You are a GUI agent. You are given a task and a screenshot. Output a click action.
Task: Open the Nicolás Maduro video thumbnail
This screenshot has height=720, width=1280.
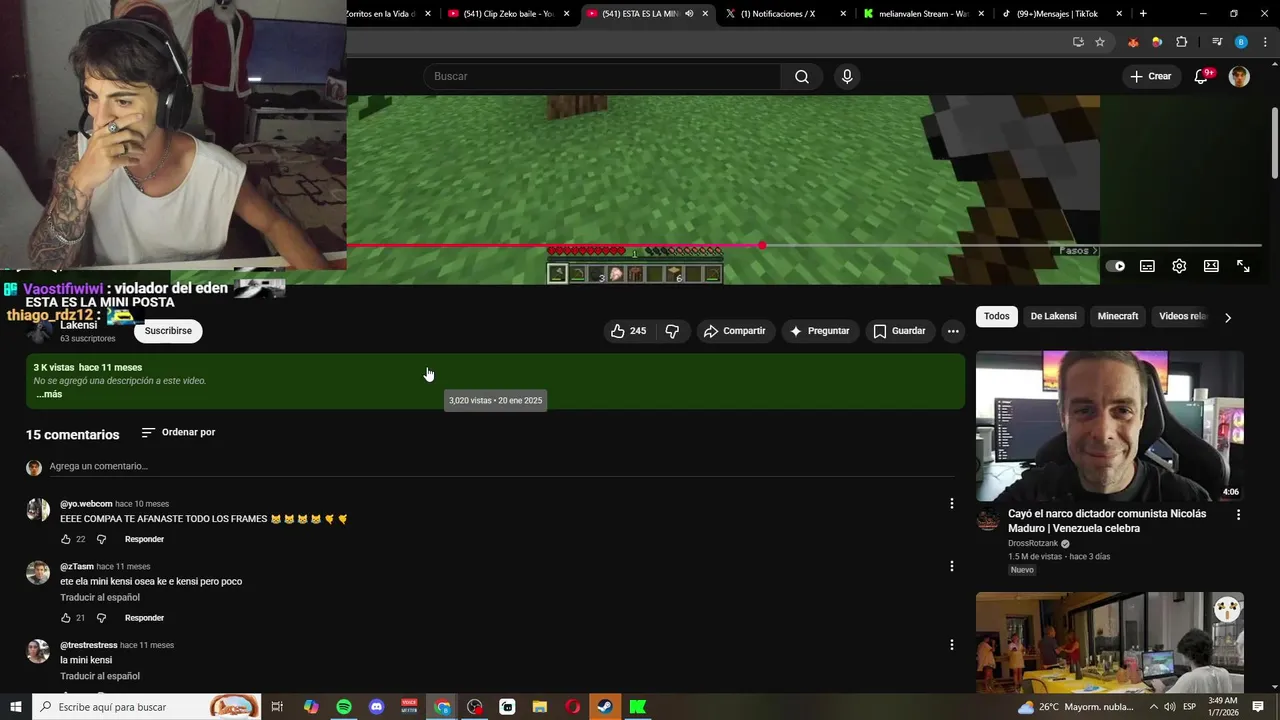click(1110, 426)
